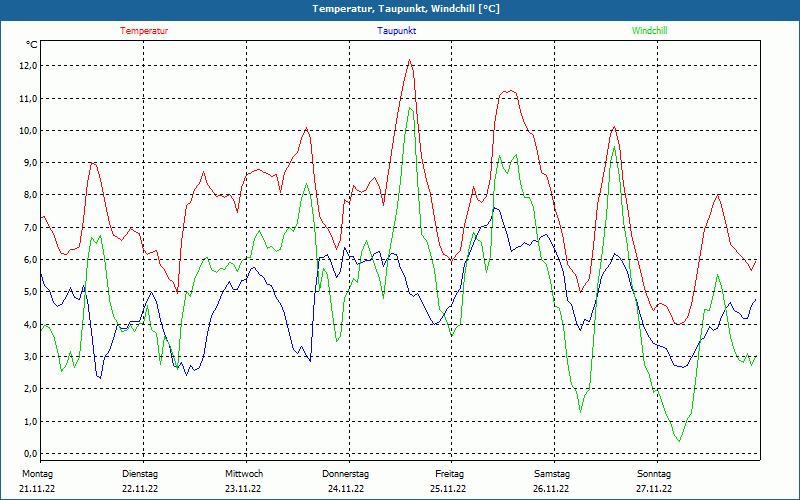Click the 7,0 y-axis value
This screenshot has height=500, width=800.
click(30, 228)
